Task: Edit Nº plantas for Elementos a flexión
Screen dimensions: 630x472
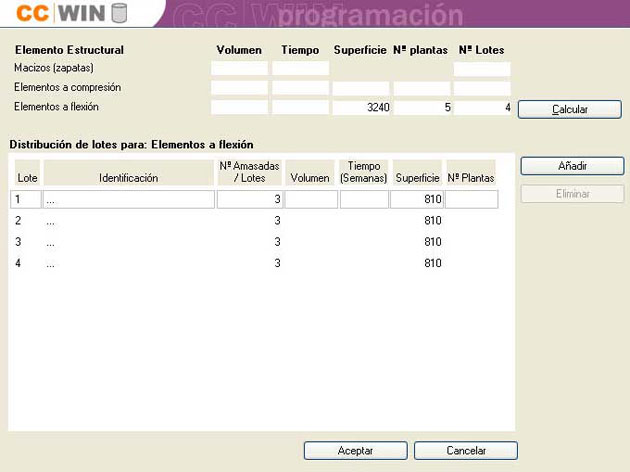Action: point(421,107)
